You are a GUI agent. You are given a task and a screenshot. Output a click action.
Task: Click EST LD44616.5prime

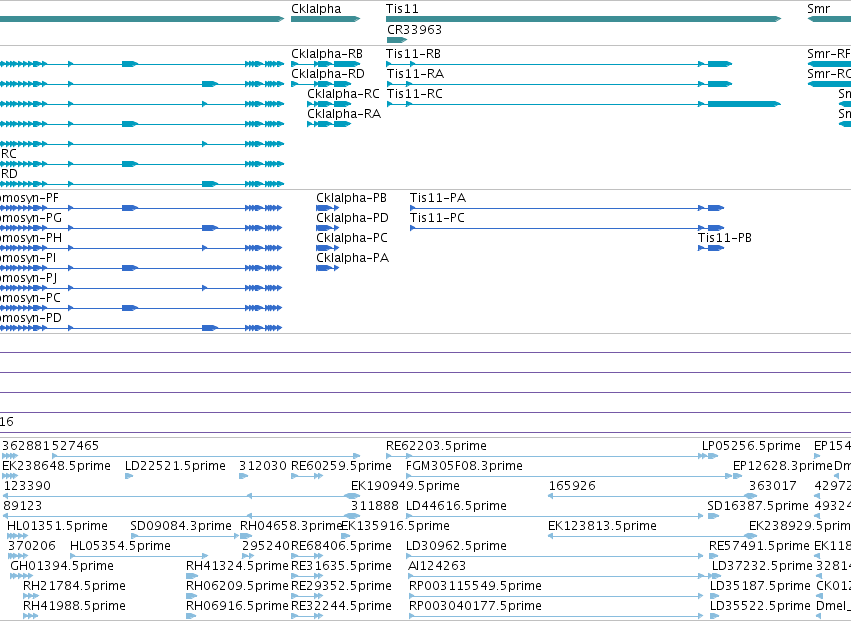pyautogui.click(x=555, y=516)
